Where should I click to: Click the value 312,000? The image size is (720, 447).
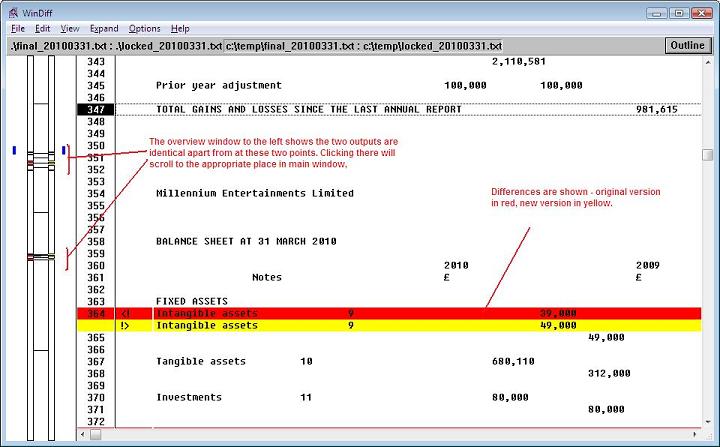pos(609,373)
